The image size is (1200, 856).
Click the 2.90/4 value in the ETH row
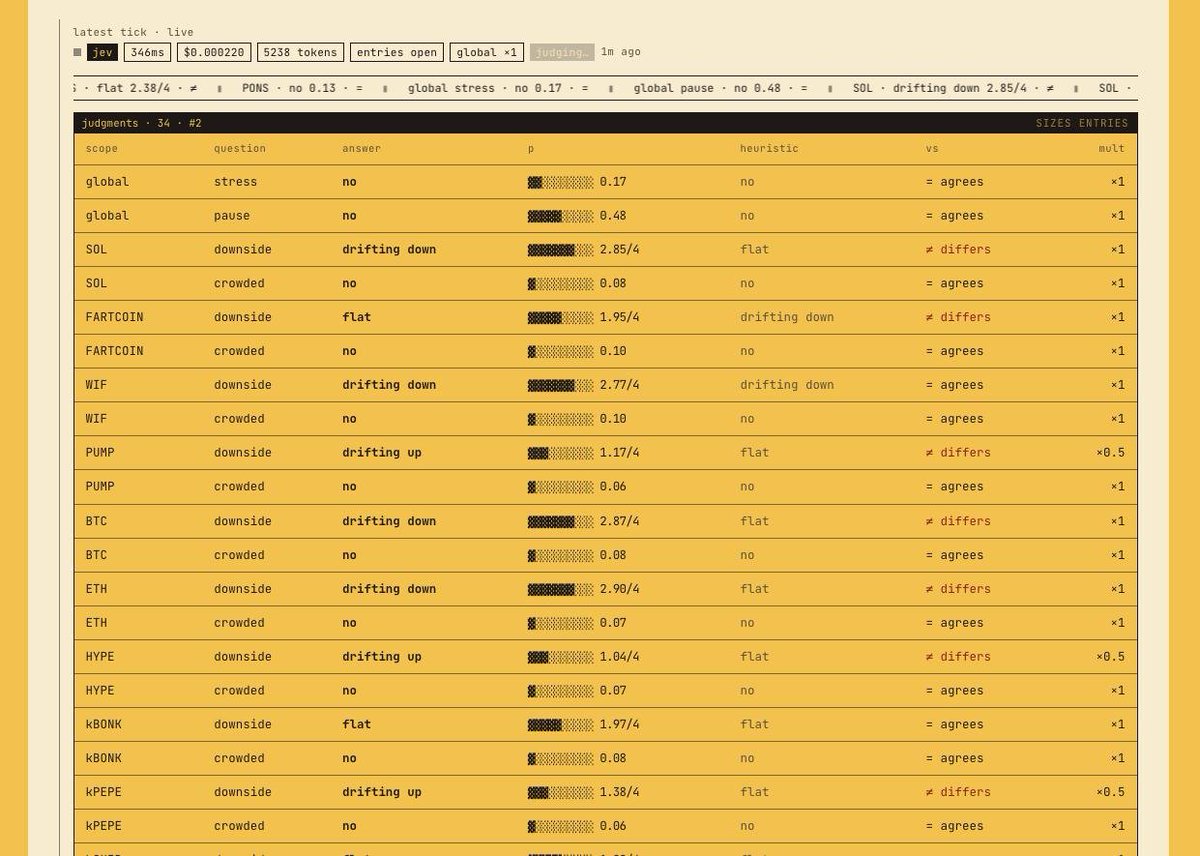coord(619,589)
